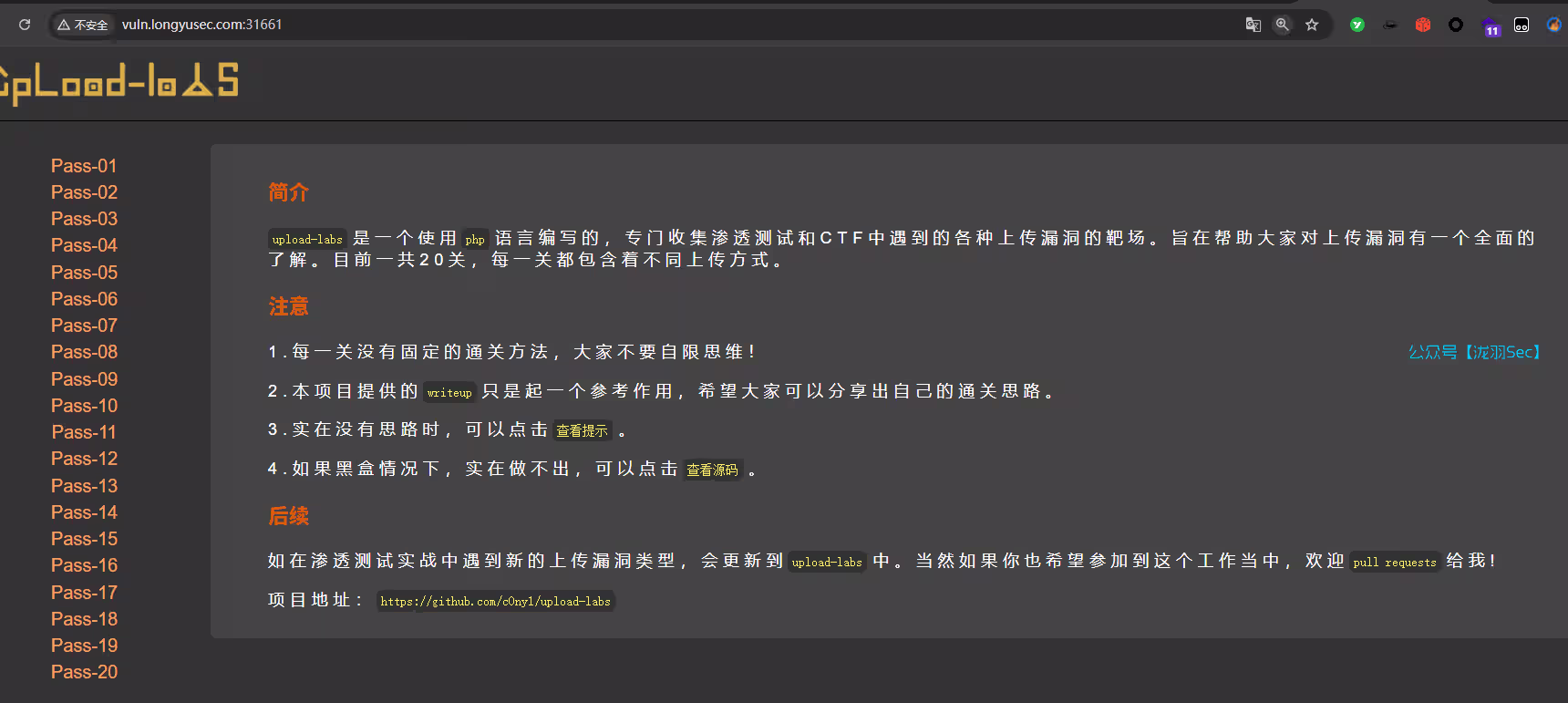Open the Pass-01 challenge
The width and height of the screenshot is (1568, 703).
84,166
